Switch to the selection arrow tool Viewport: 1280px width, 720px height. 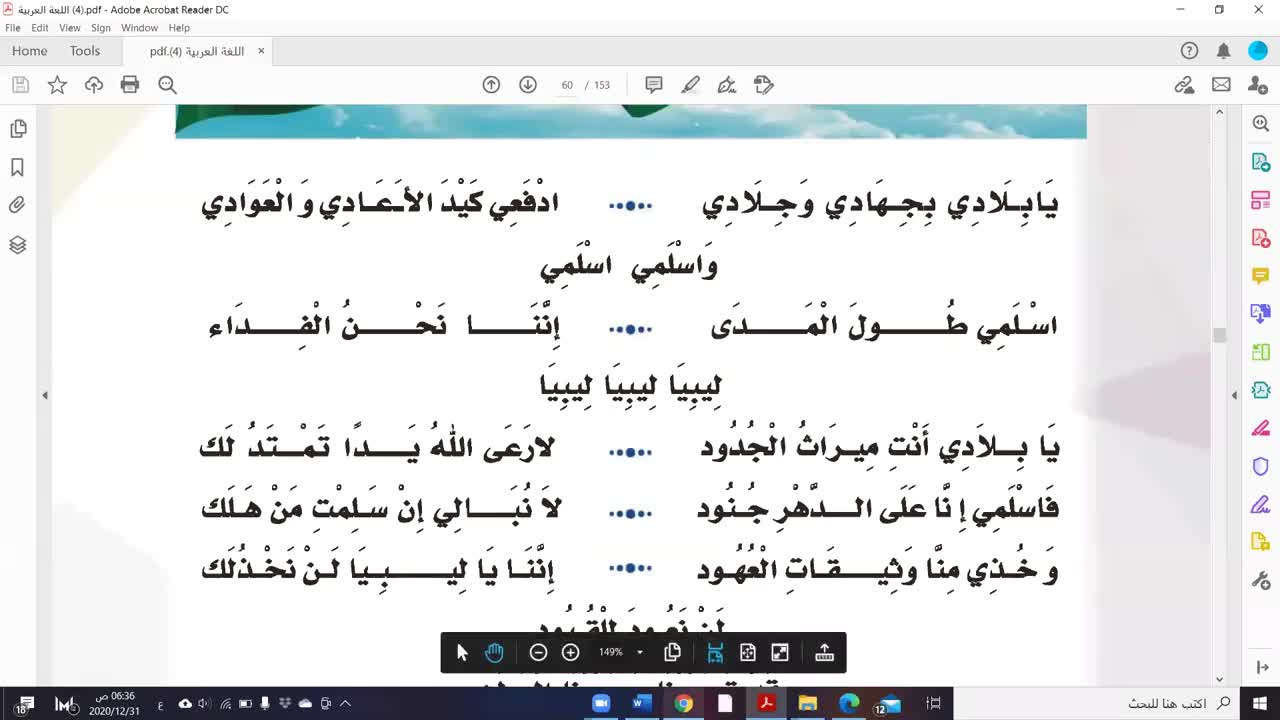pos(462,653)
